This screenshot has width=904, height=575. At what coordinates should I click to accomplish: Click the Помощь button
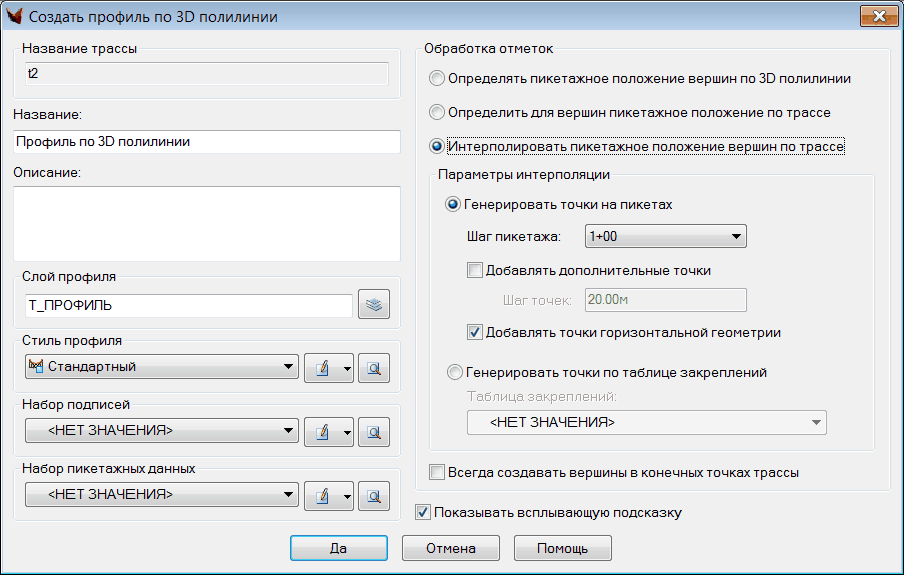(x=562, y=548)
